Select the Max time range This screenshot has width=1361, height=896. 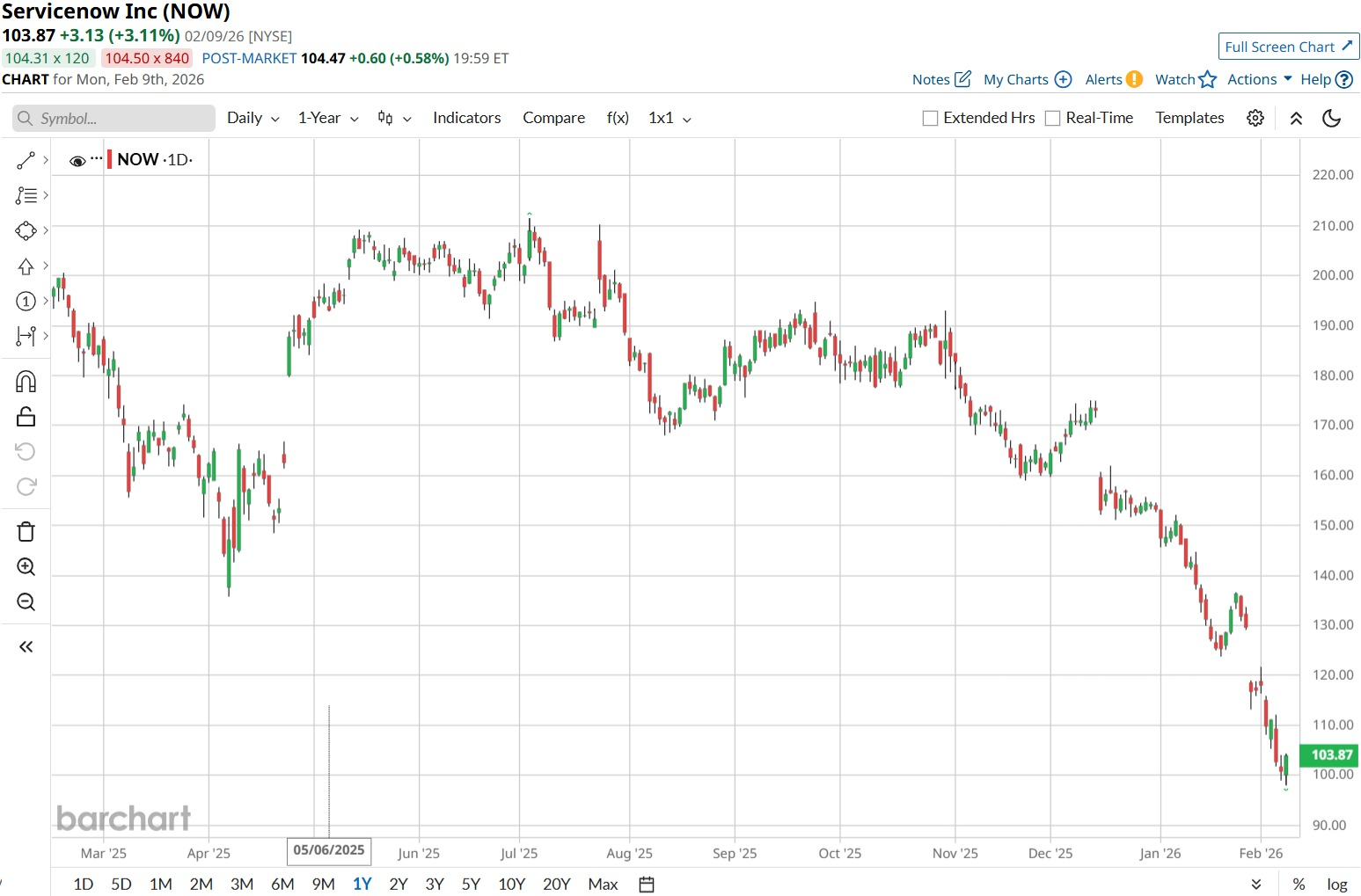coord(603,884)
